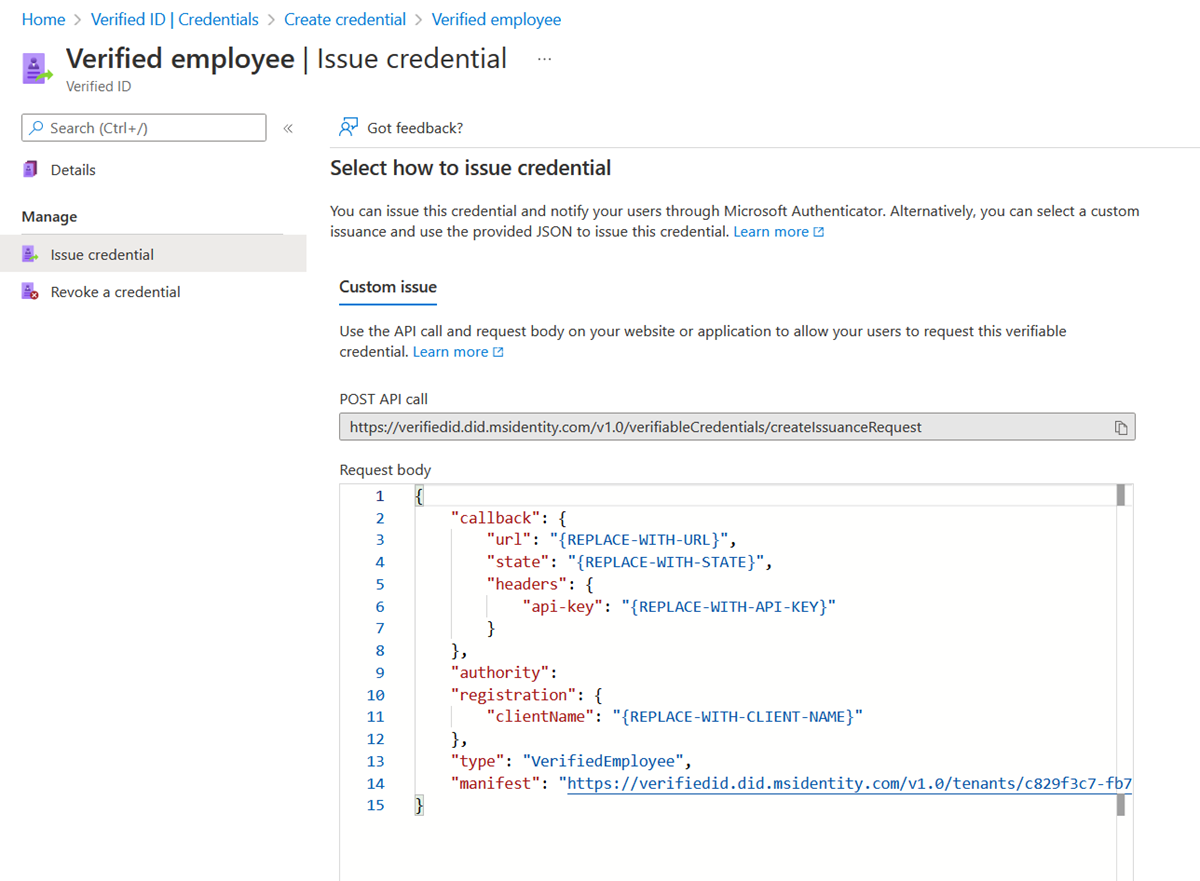1200x881 pixels.
Task: Open the manifest URL in request body
Action: 849,783
